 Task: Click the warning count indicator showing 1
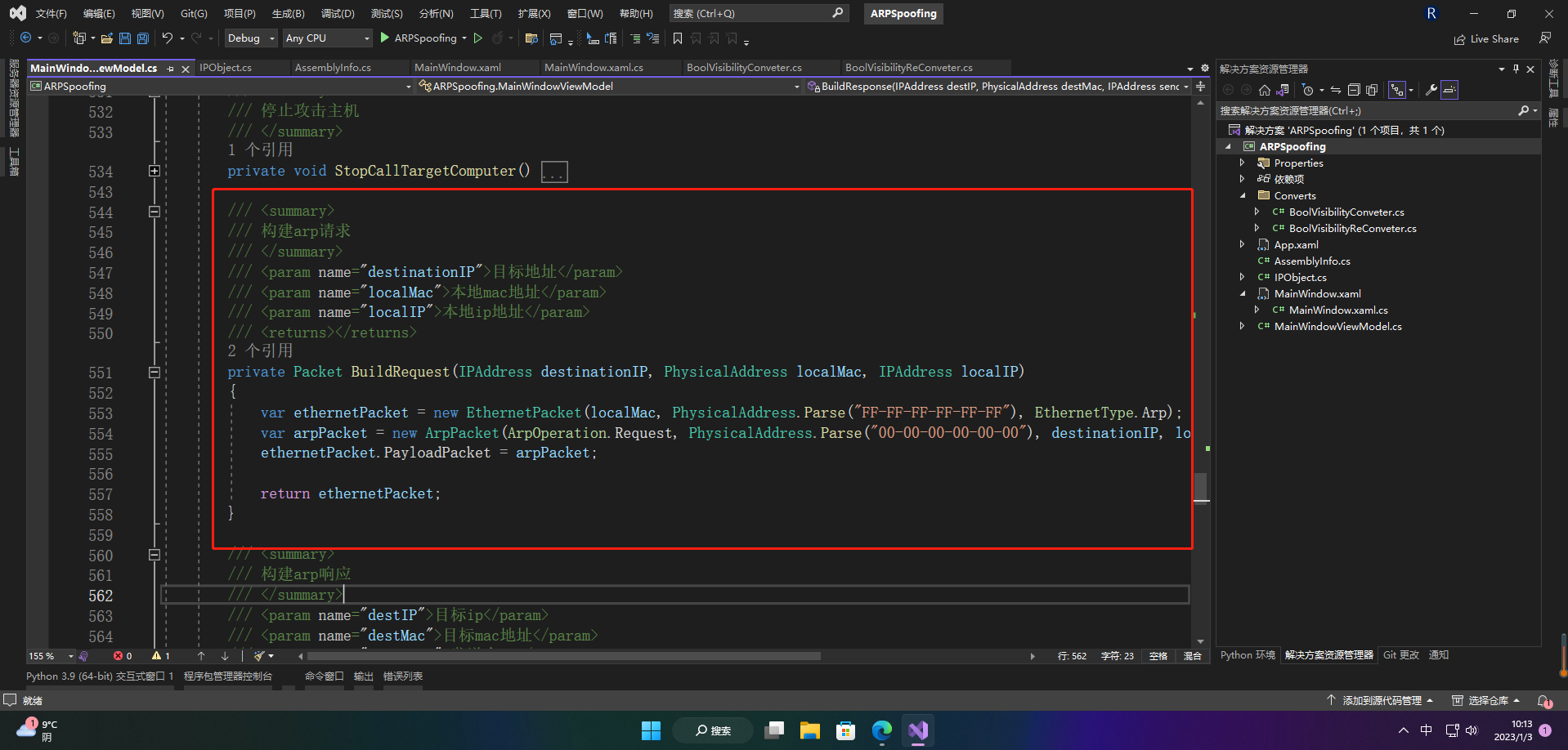click(x=161, y=656)
